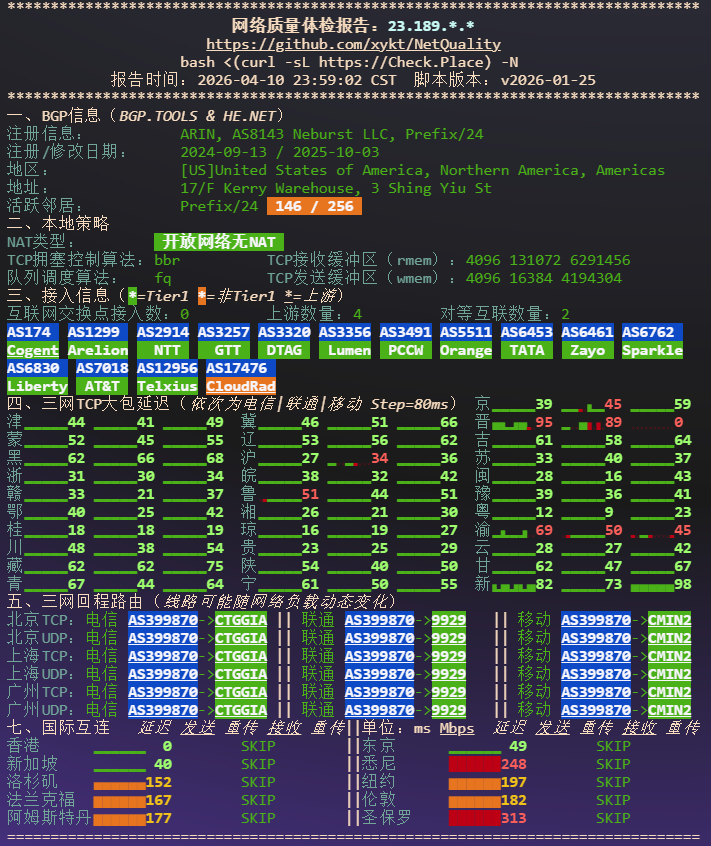
Task: Click the AS17476 number badge
Action: tap(241, 368)
